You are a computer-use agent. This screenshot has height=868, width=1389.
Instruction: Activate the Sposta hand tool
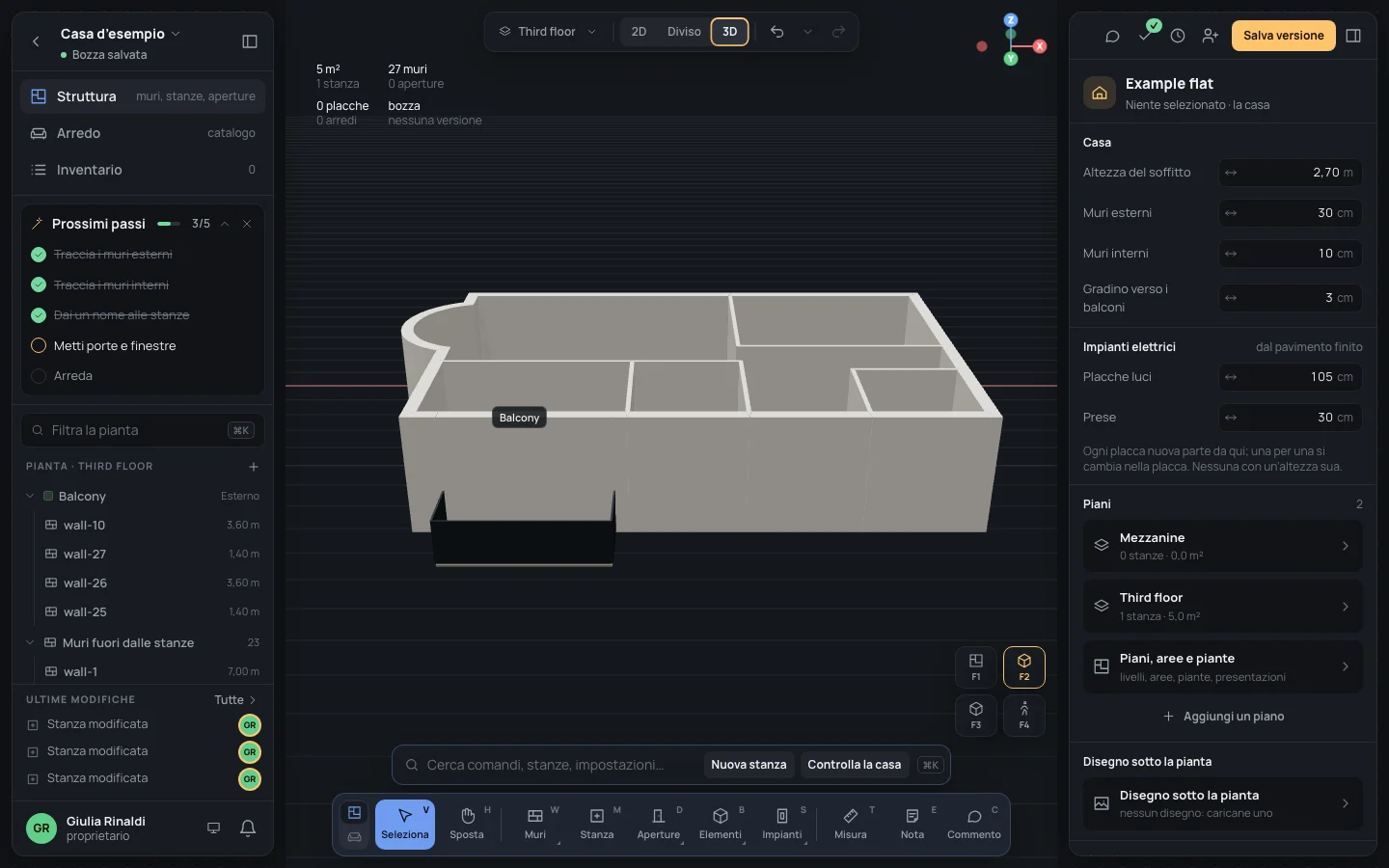467,824
